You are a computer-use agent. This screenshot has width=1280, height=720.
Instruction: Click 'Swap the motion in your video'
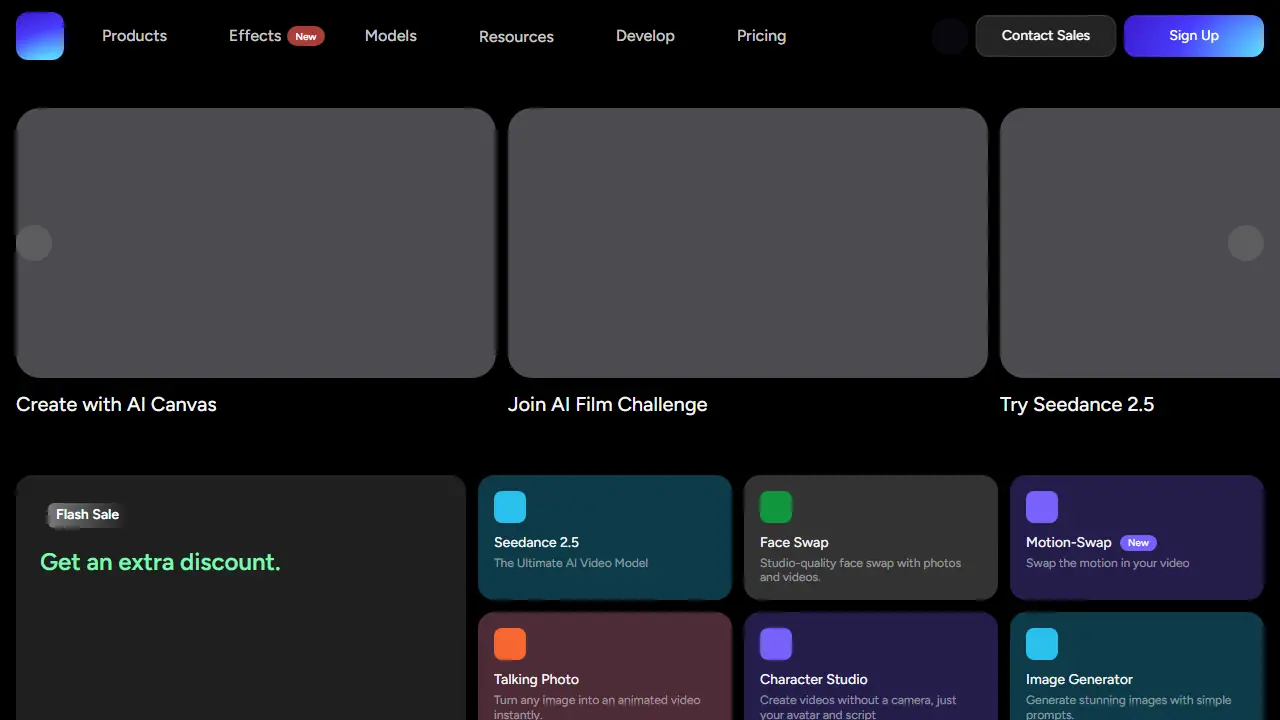point(1107,563)
